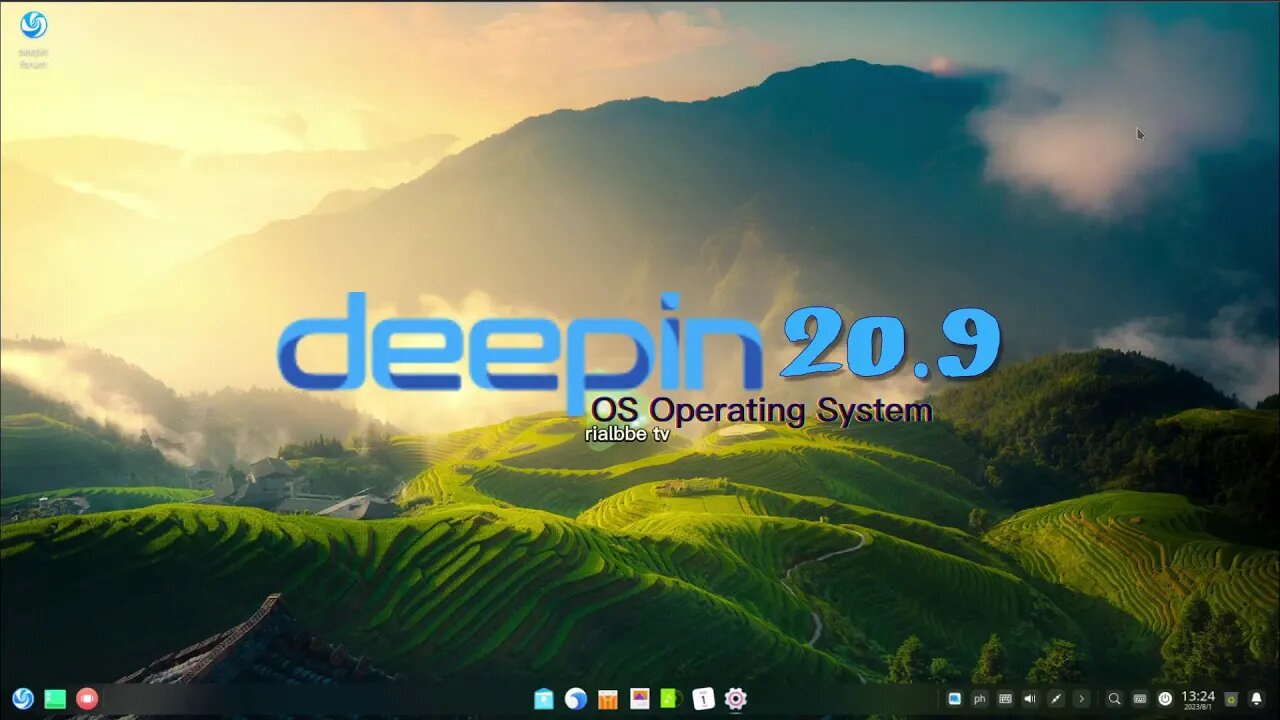Open the Album image viewer icon
The width and height of the screenshot is (1280, 720).
(x=639, y=699)
